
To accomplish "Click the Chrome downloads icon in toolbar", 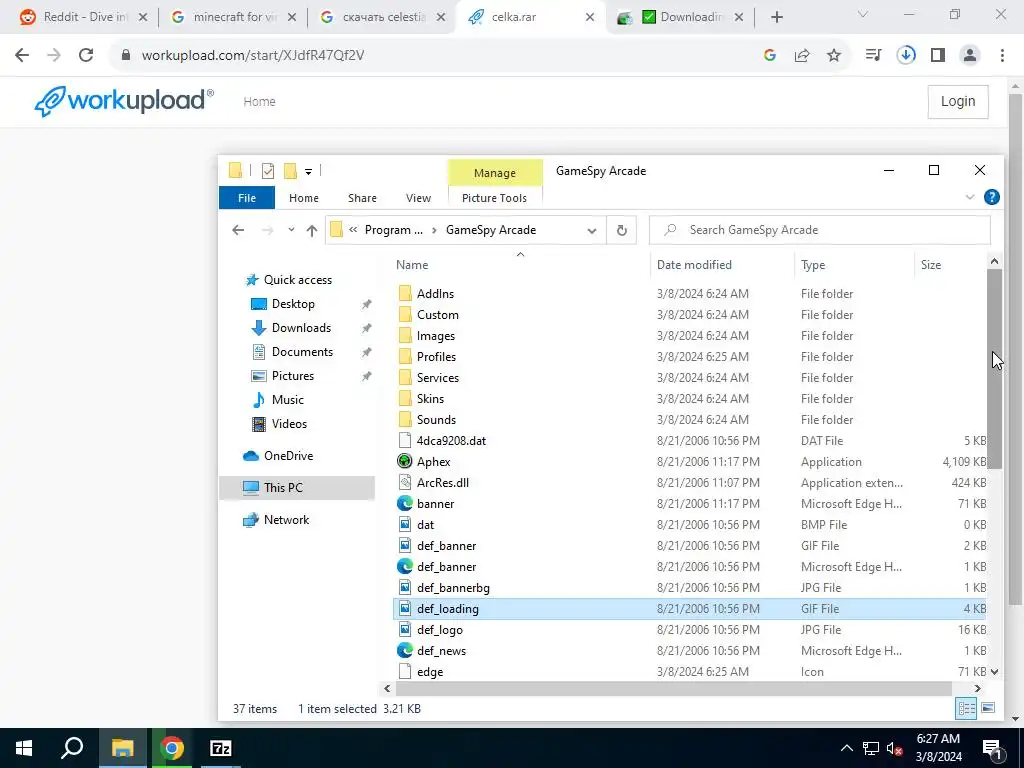I will pyautogui.click(x=906, y=55).
